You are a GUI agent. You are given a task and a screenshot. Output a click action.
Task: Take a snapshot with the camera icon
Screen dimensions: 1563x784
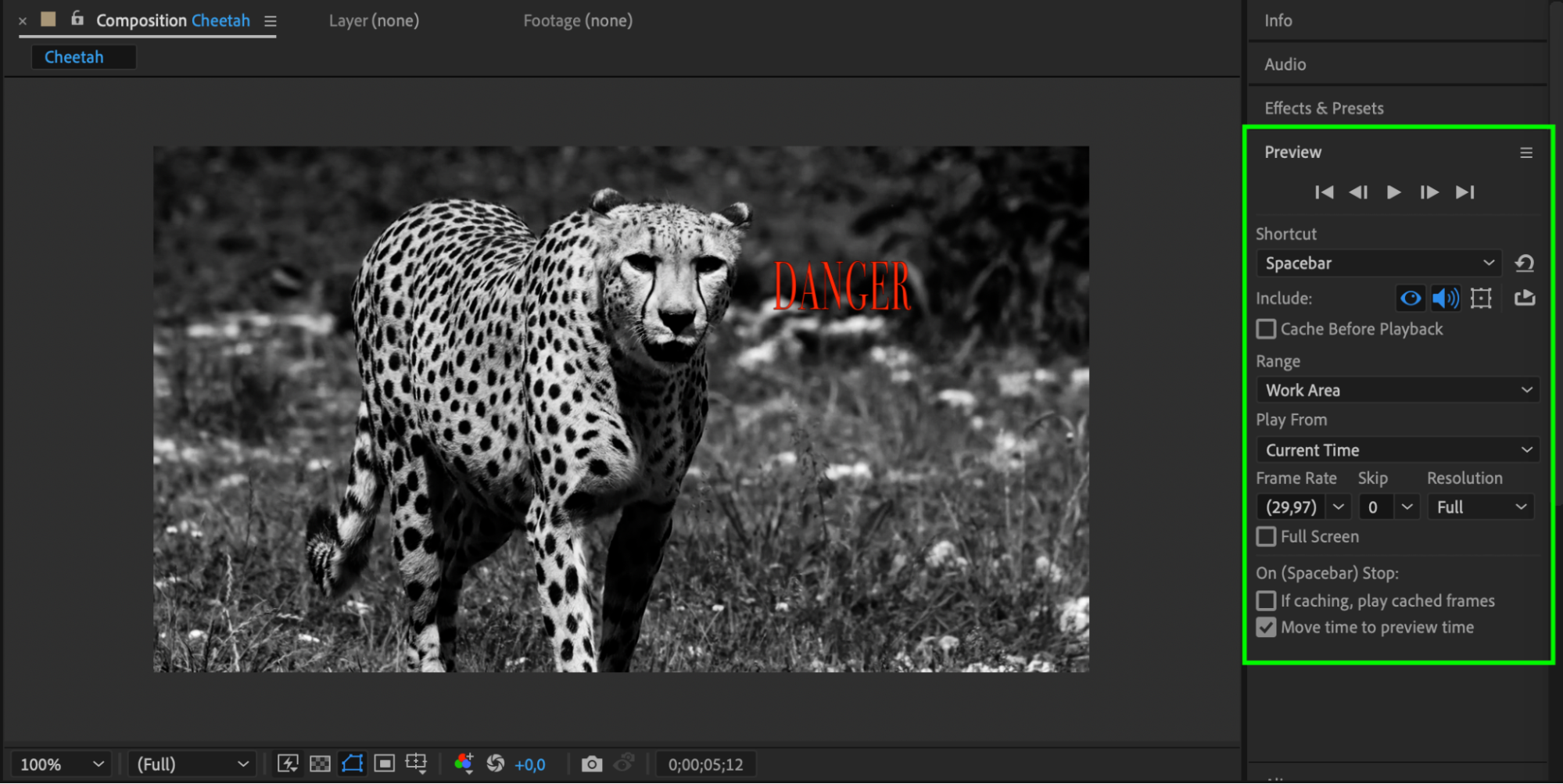(592, 764)
